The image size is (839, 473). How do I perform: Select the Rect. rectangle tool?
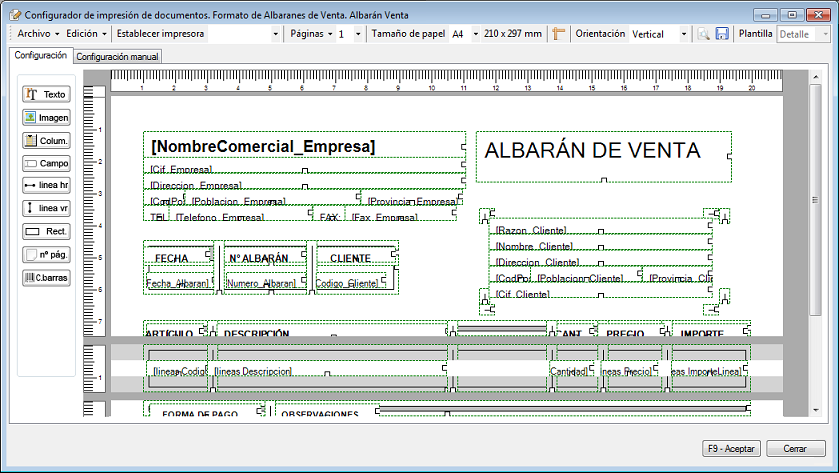(x=46, y=232)
